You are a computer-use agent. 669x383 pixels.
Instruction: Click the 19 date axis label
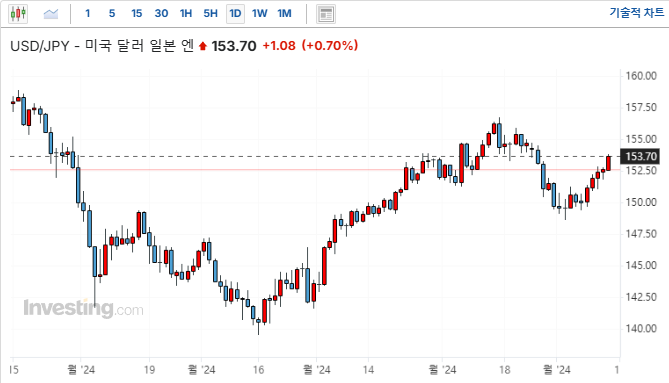click(x=149, y=370)
